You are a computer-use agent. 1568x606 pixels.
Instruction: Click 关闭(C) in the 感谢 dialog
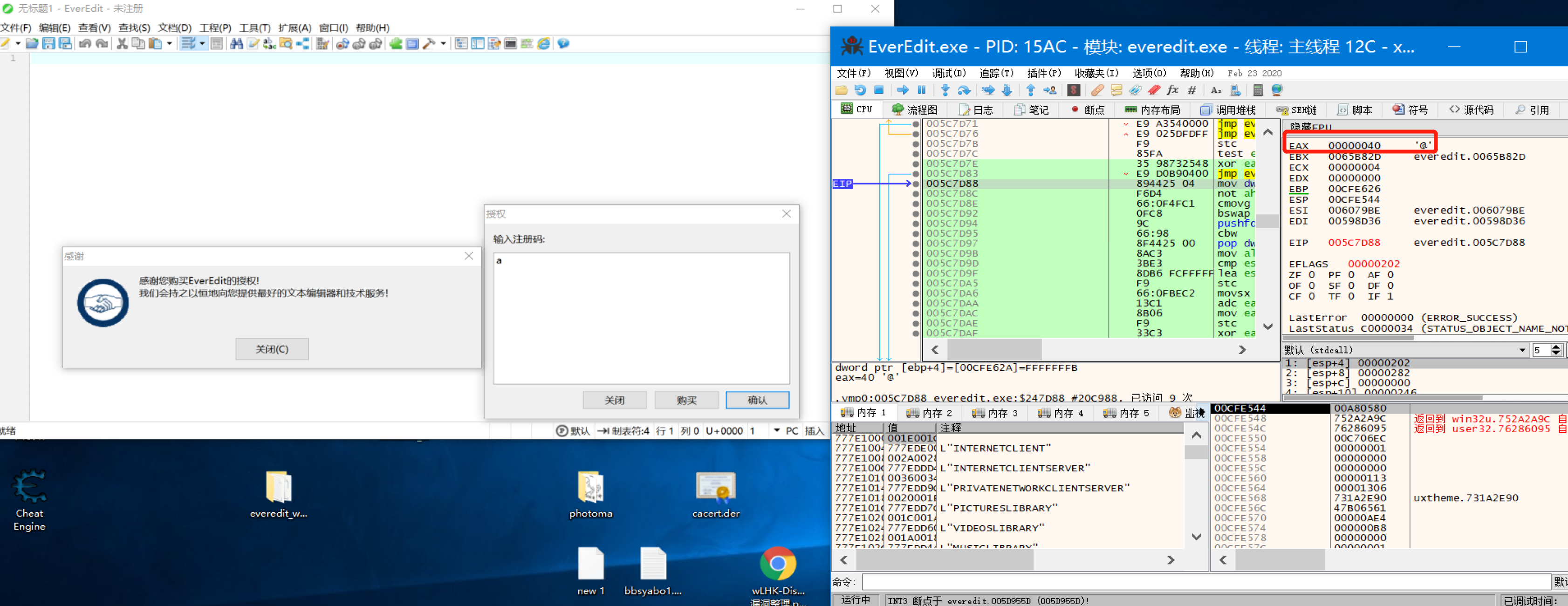pyautogui.click(x=272, y=348)
